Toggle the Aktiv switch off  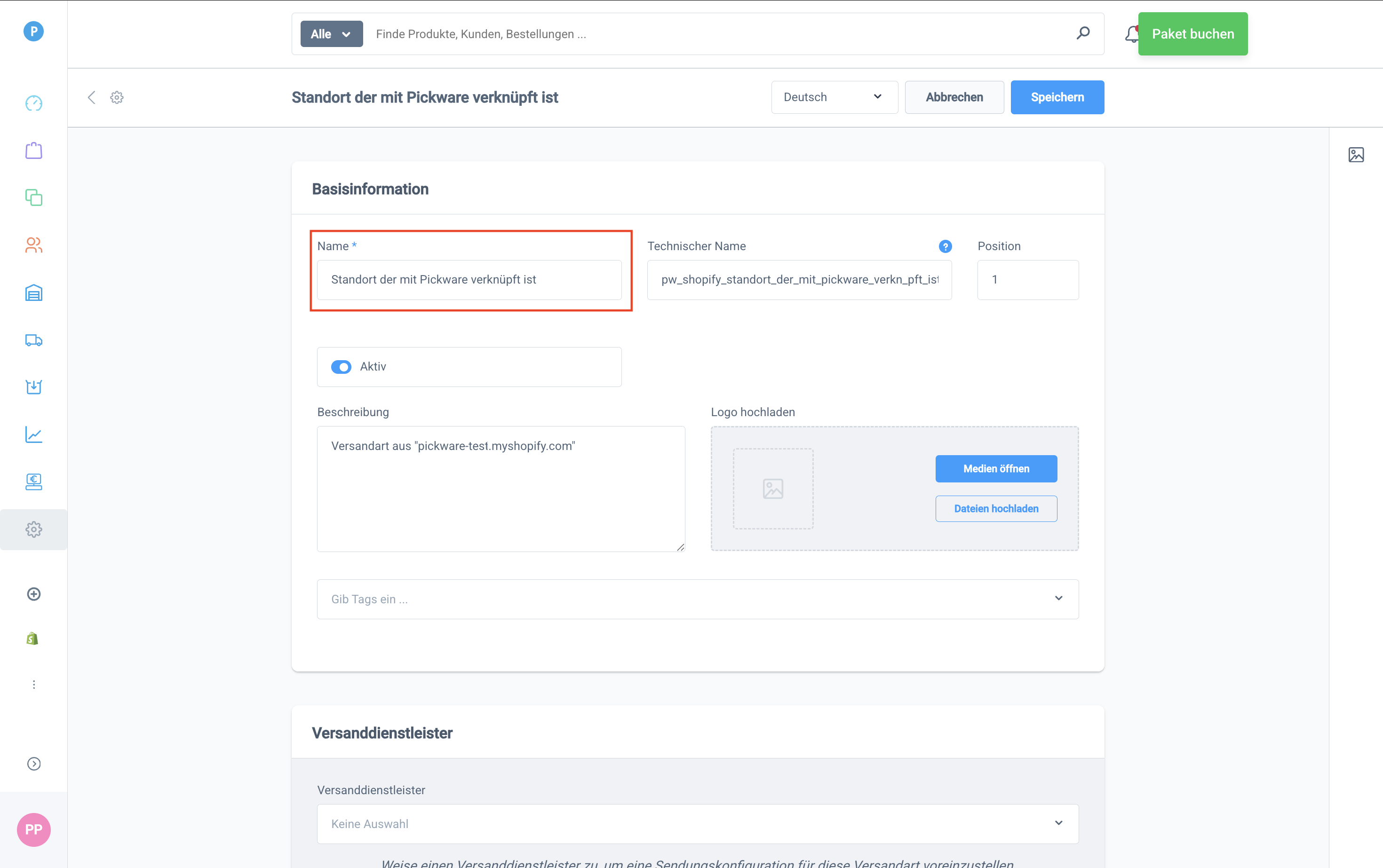click(x=341, y=367)
